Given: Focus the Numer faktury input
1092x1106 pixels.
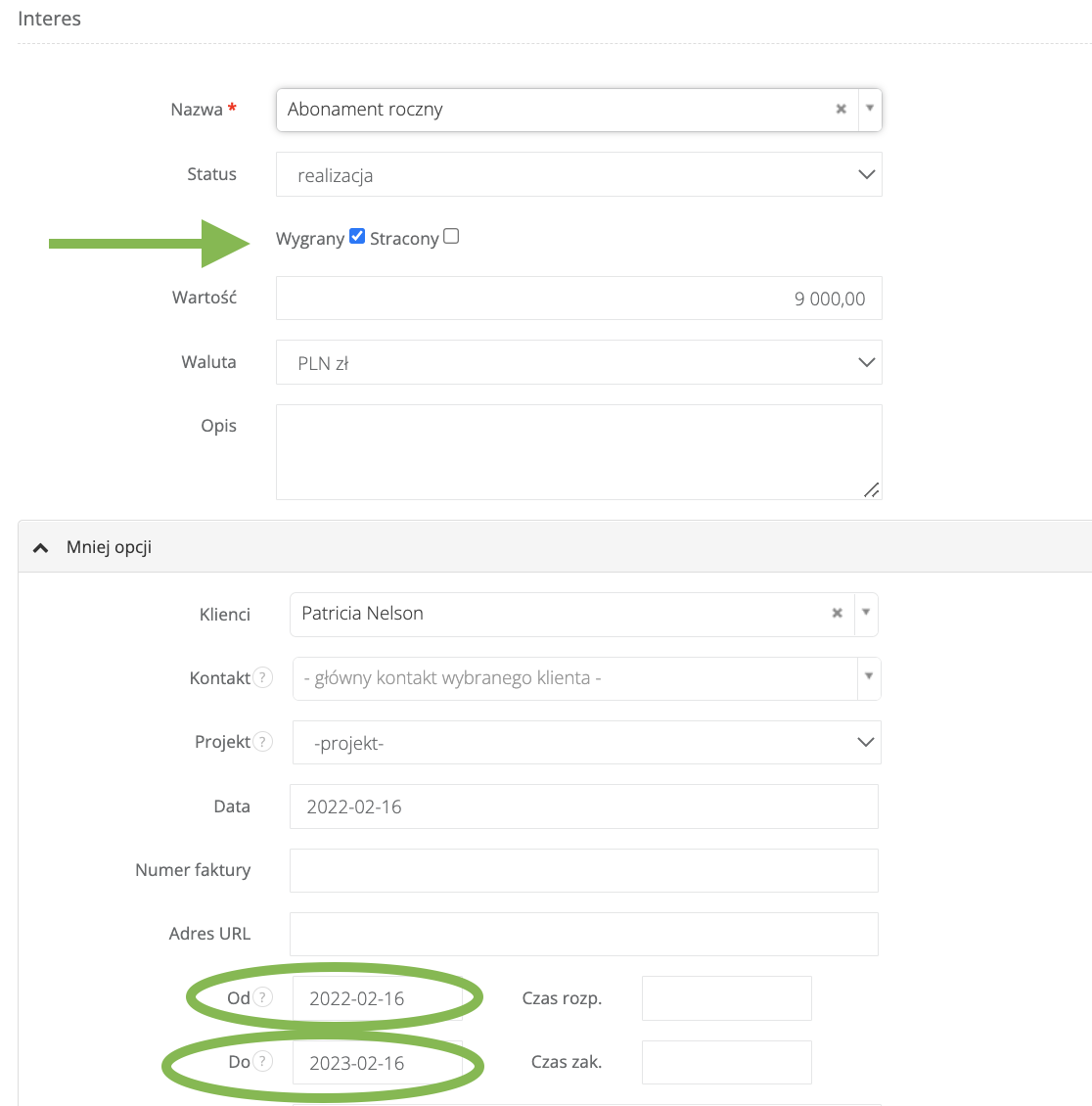Looking at the screenshot, I should (583, 870).
